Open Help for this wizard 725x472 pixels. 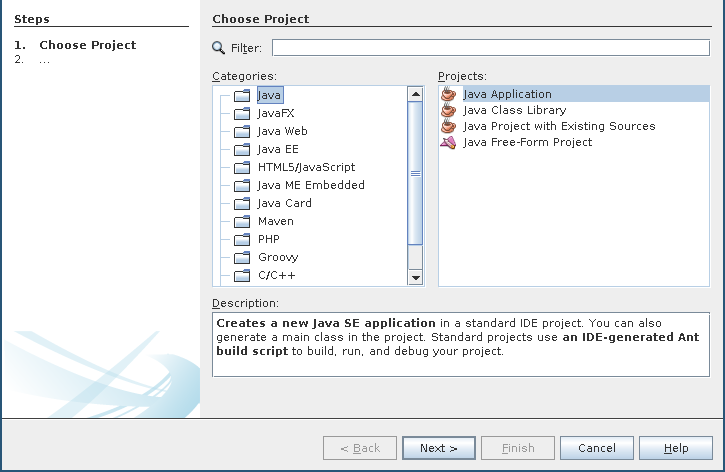tap(676, 448)
